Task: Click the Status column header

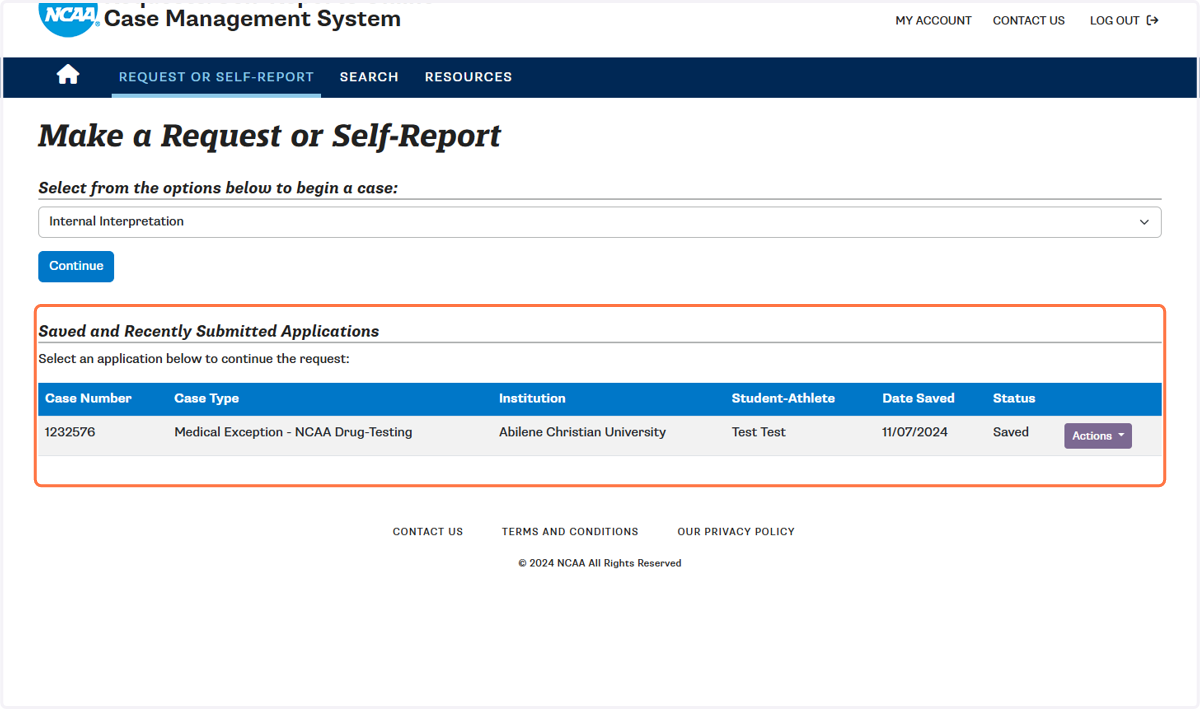Action: (1014, 398)
